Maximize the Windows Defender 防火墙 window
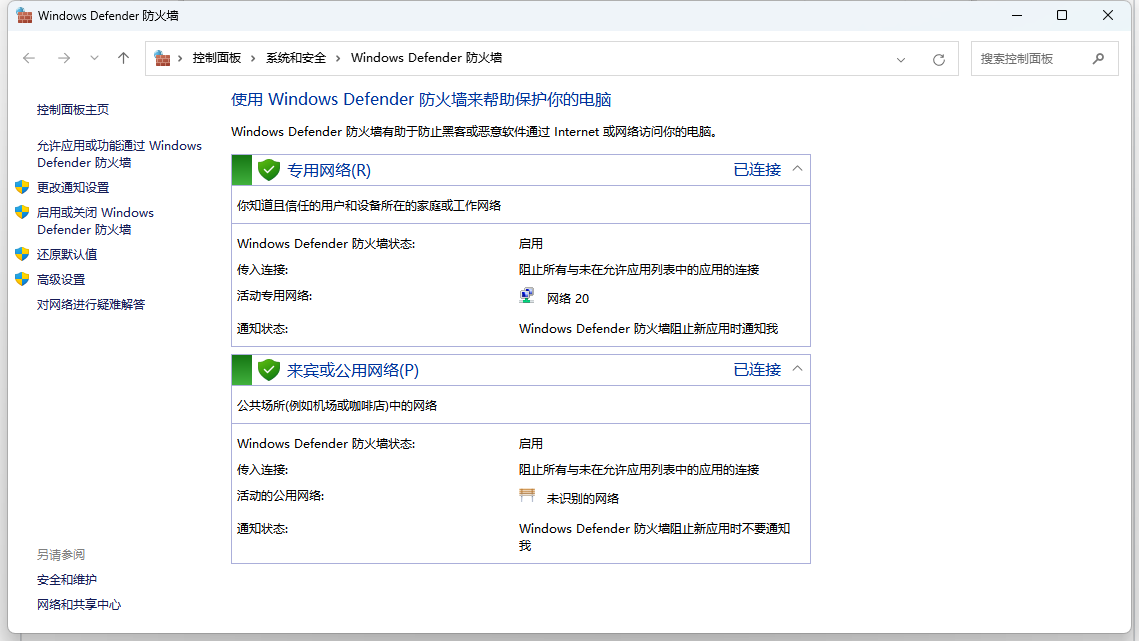 (1062, 15)
